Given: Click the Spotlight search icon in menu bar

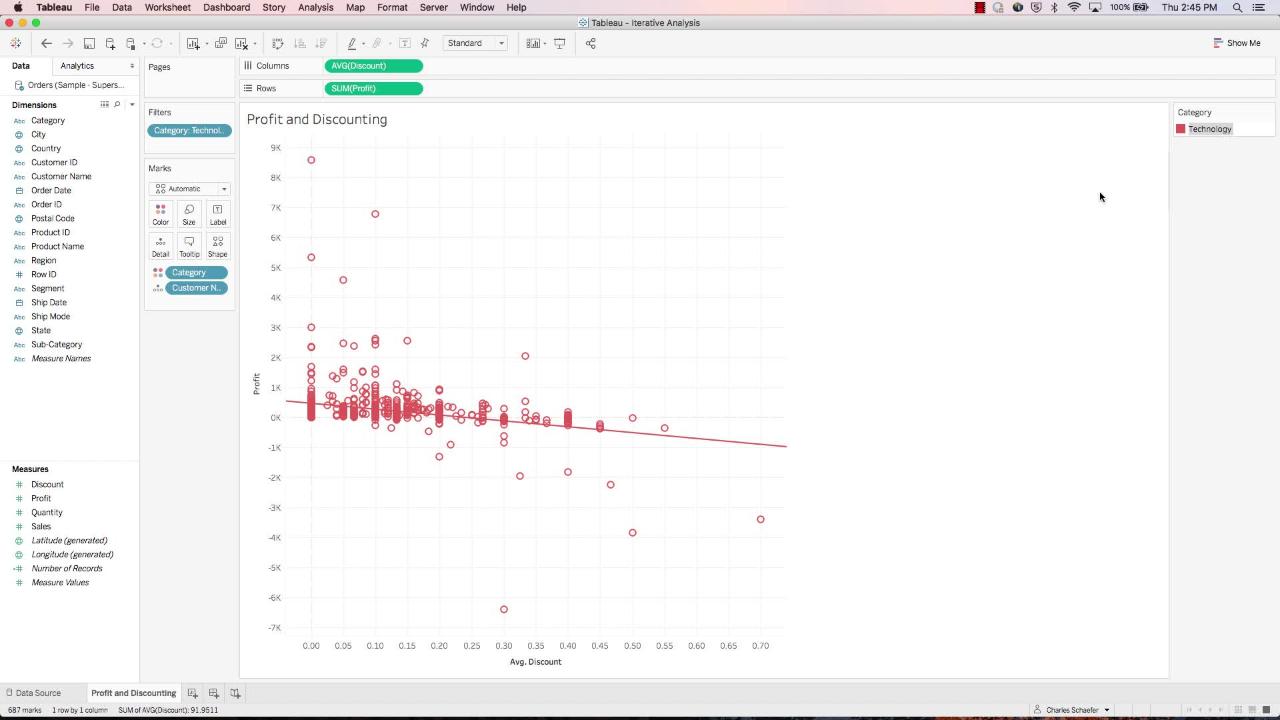Looking at the screenshot, I should point(1237,7).
